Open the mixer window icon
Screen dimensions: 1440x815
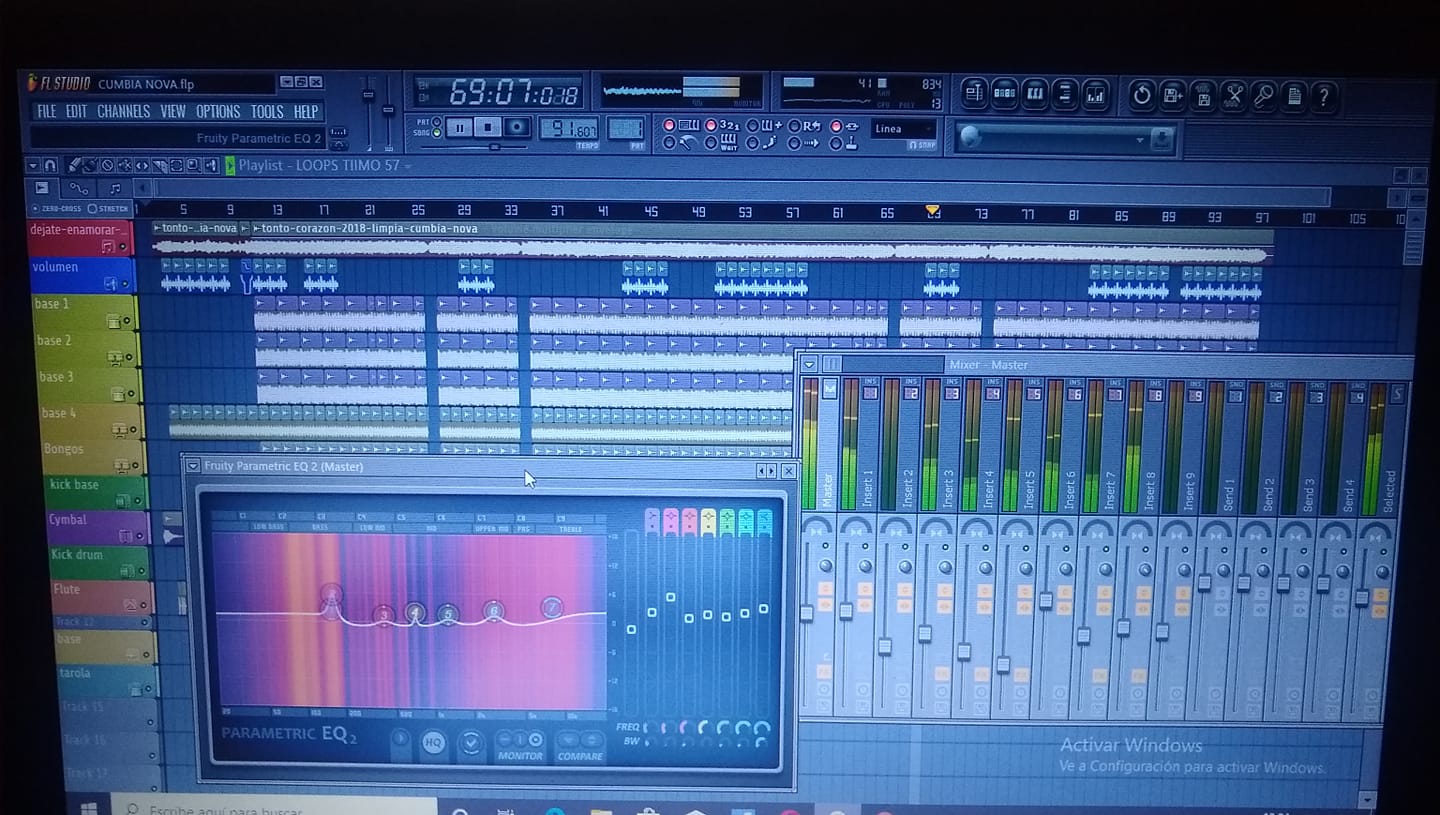1096,94
